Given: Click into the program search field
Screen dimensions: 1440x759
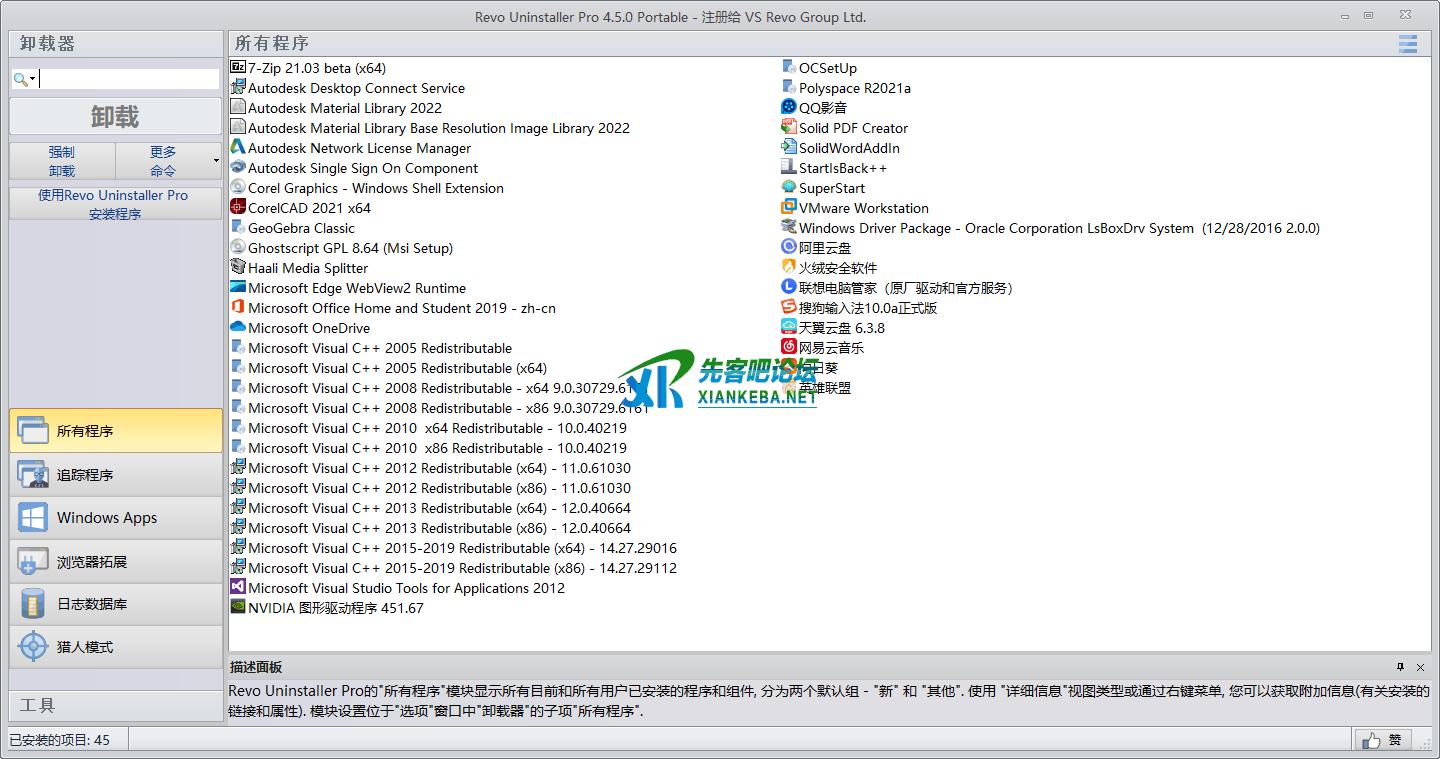Looking at the screenshot, I should 128,79.
